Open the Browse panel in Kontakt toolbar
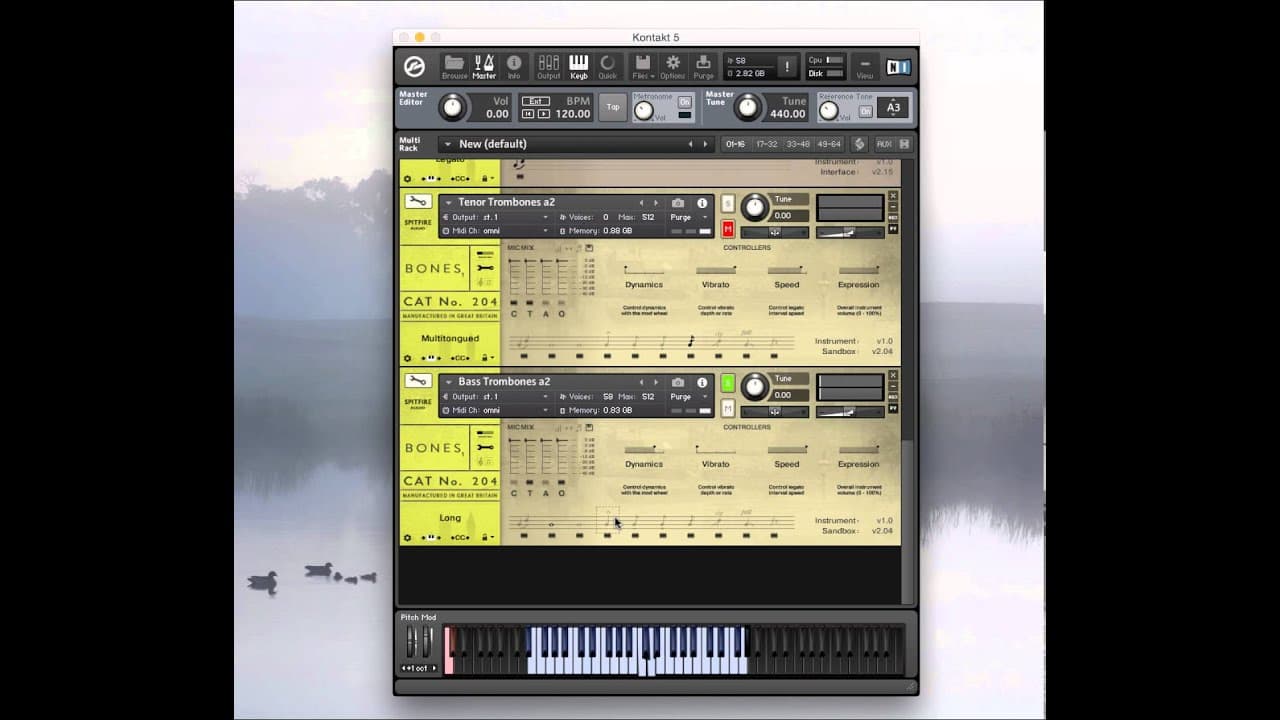Screen dimensions: 1280x720 (x=454, y=67)
